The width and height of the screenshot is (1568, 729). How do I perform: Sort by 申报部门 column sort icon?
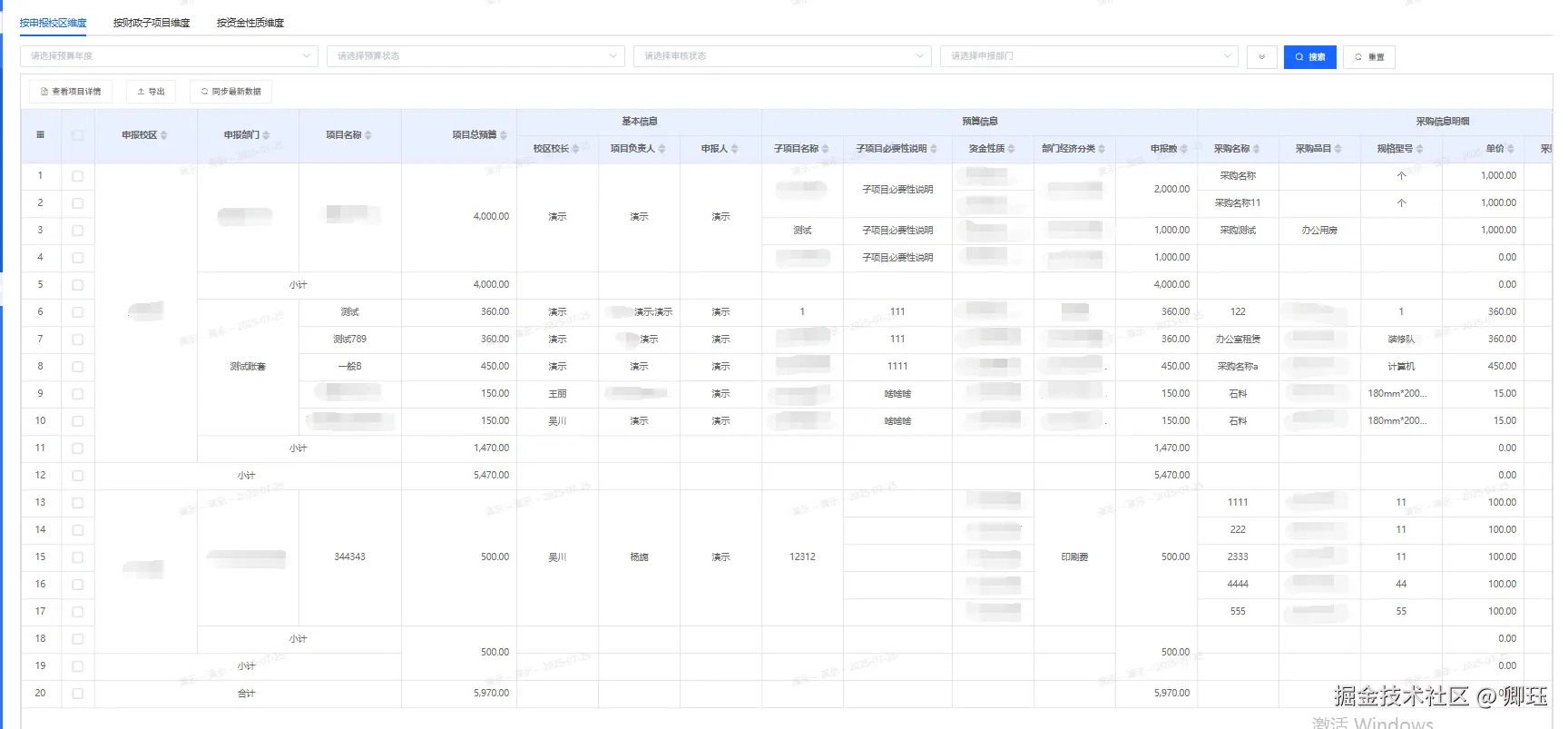point(266,135)
